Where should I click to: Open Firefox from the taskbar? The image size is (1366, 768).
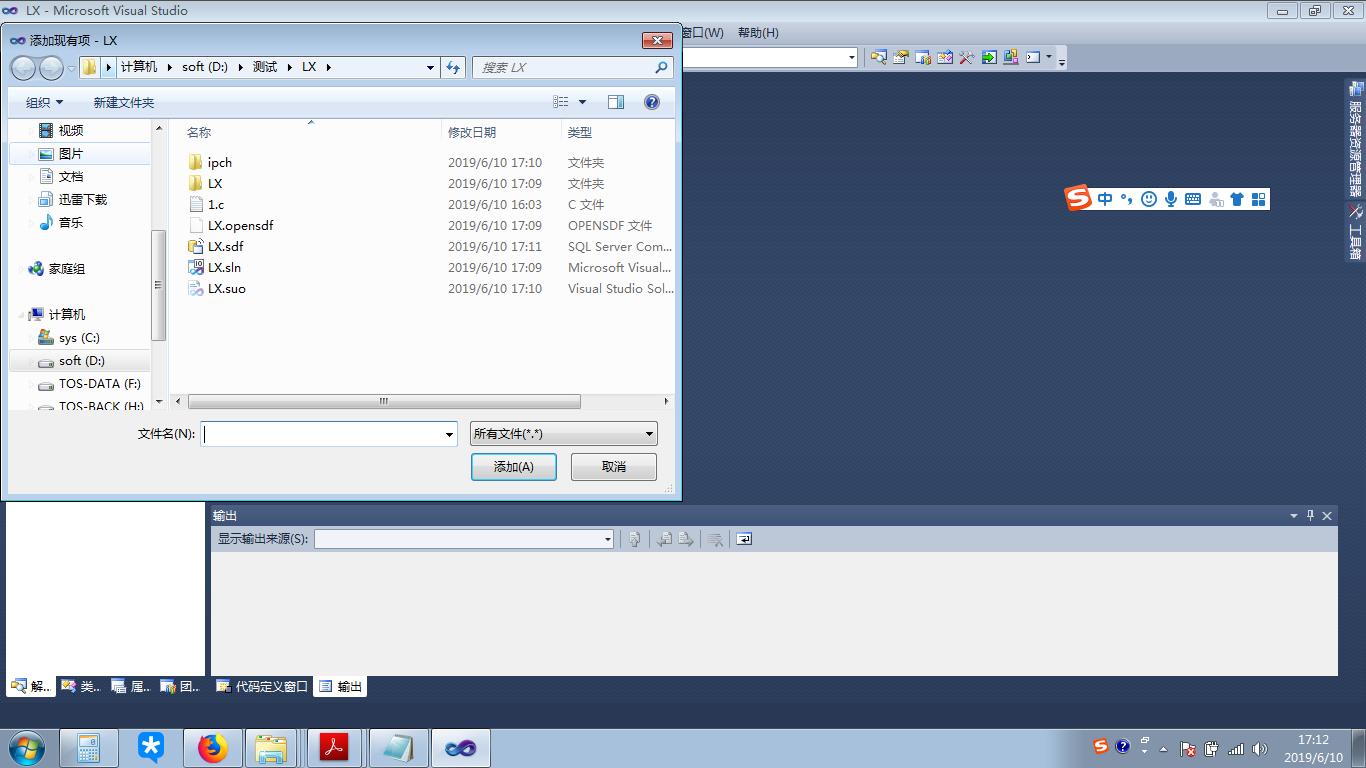(x=212, y=748)
